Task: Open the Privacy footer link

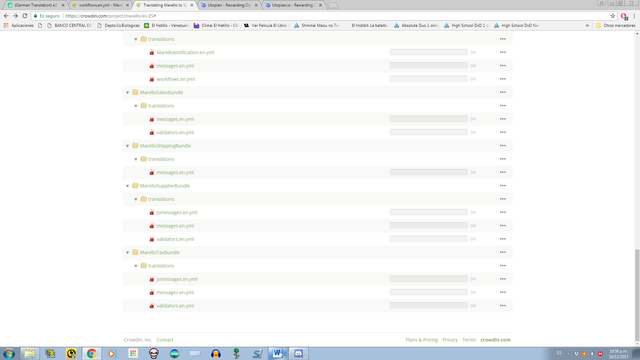Action: point(450,340)
